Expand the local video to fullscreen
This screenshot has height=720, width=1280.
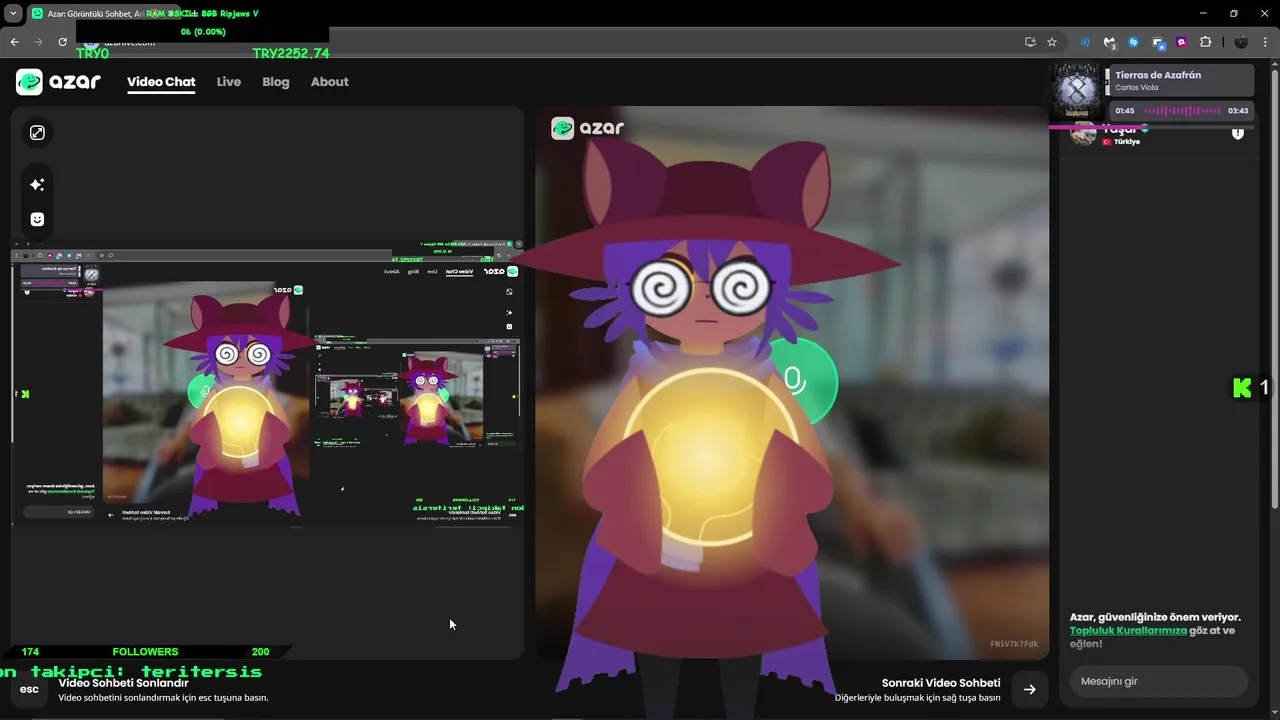tap(37, 133)
